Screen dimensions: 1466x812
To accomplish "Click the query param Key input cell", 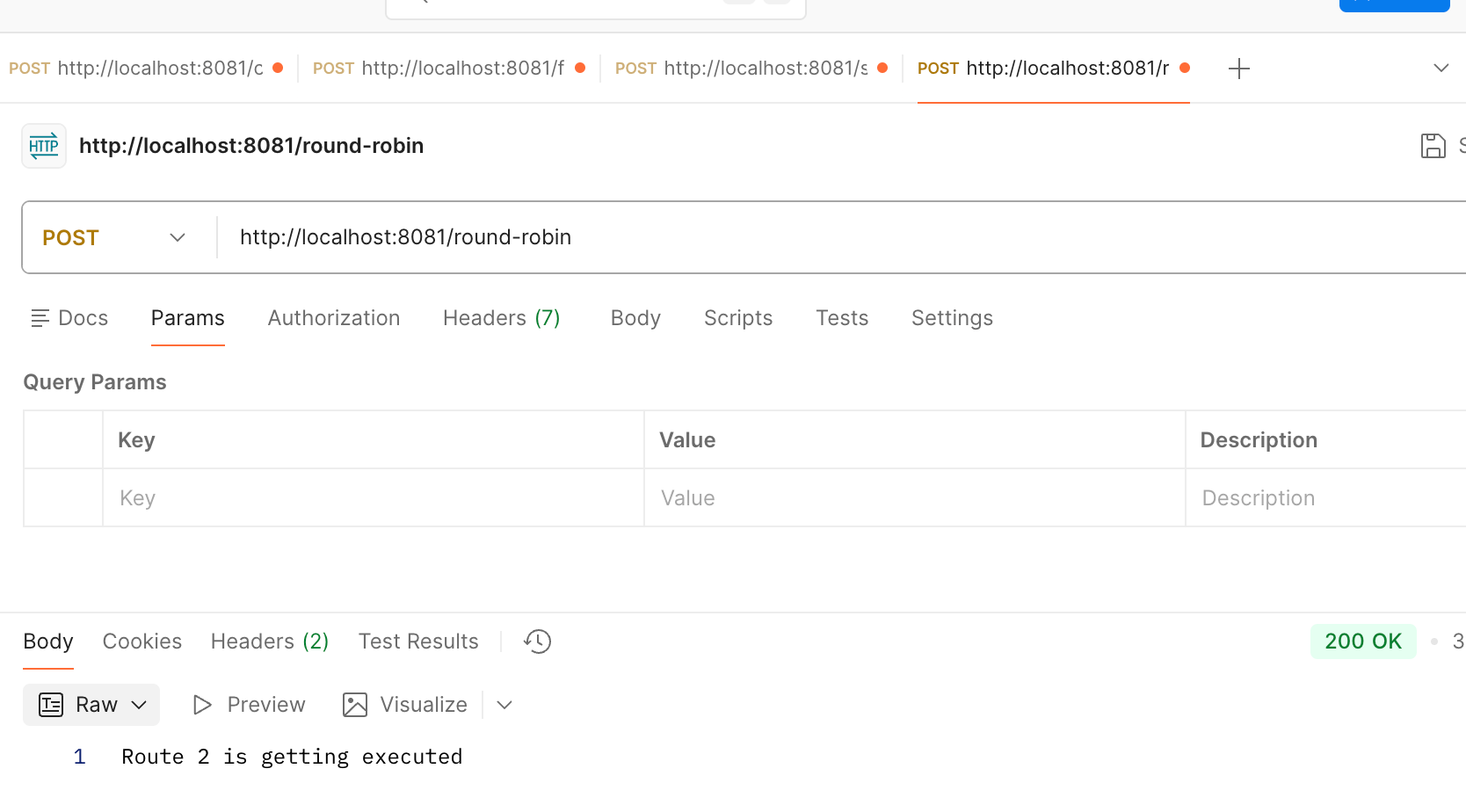I will (x=373, y=498).
